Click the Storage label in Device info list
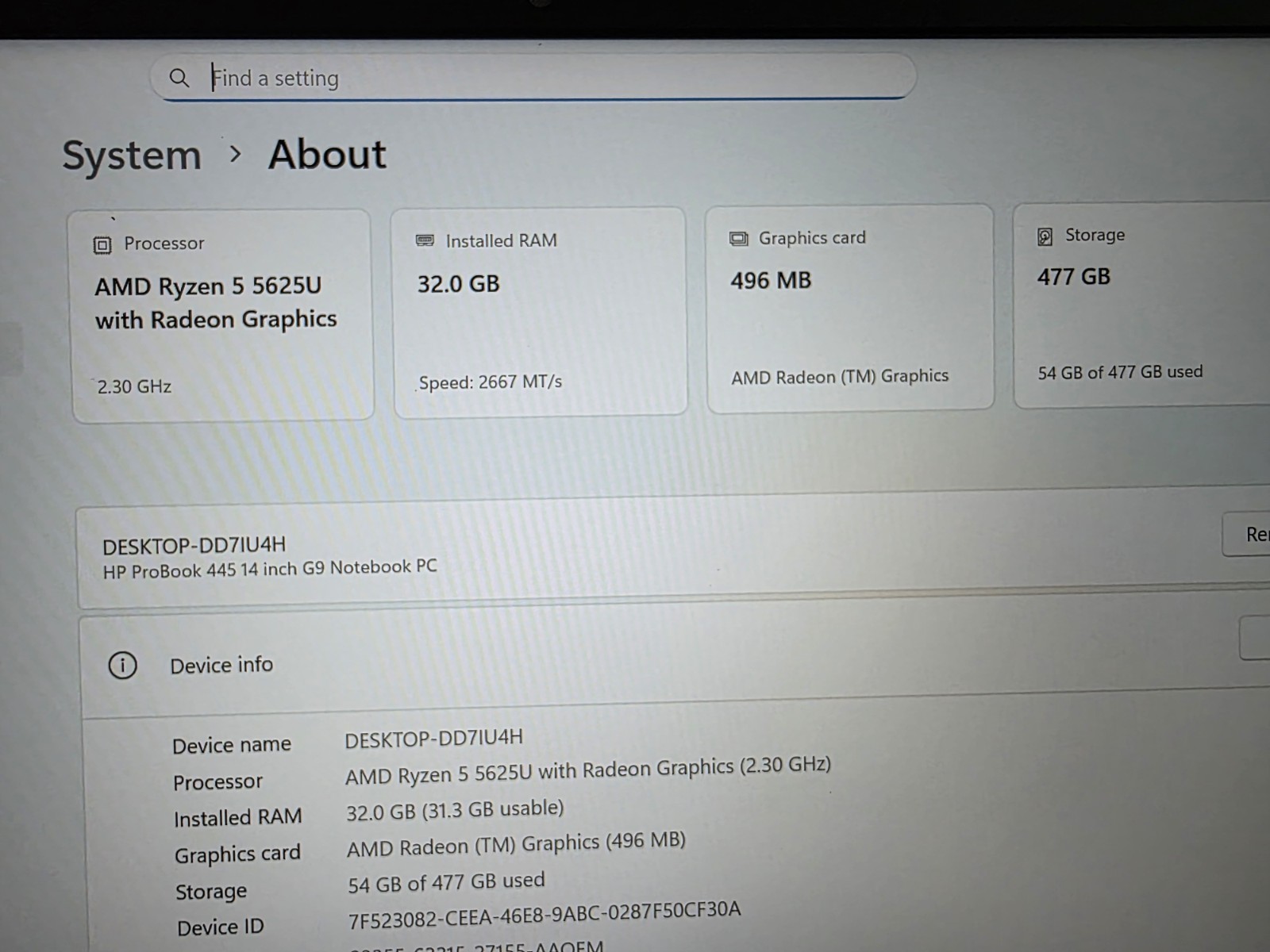The image size is (1270, 952). 211,892
